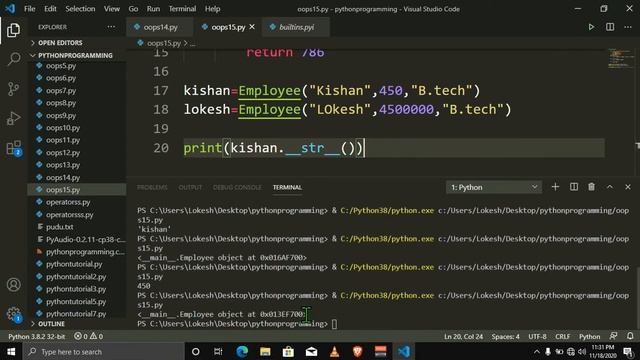Image resolution: width=640 pixels, height=360 pixels.
Task: Change language mode via Python status
Action: click(589, 336)
